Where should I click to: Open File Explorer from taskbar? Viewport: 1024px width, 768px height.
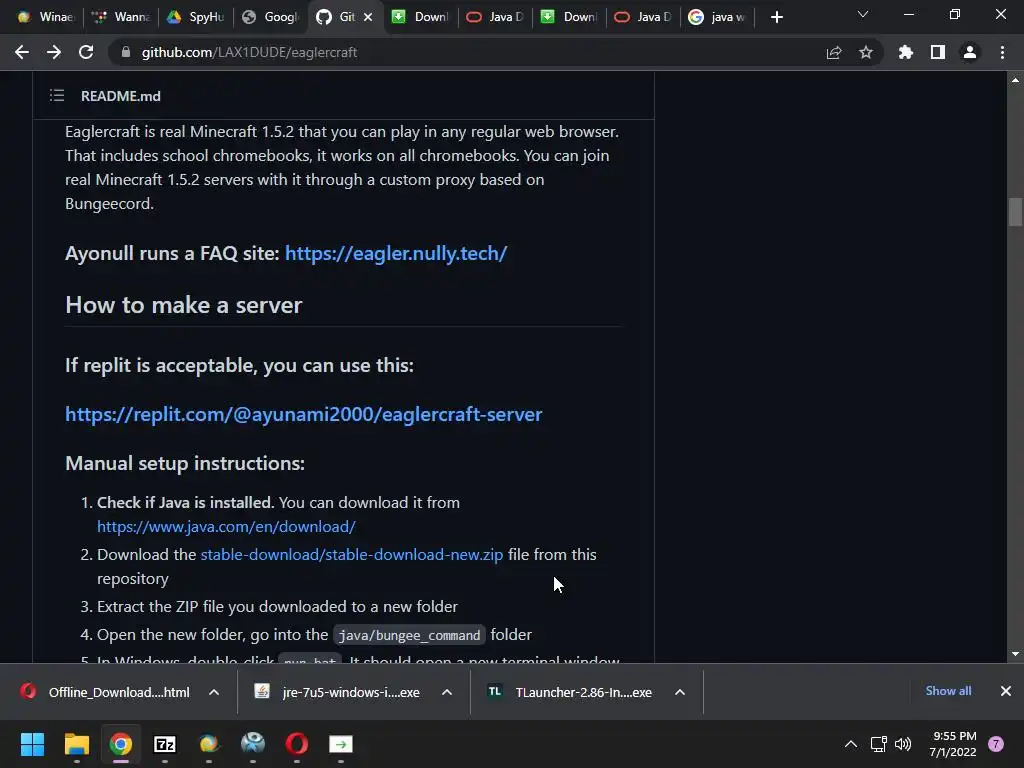coord(76,744)
